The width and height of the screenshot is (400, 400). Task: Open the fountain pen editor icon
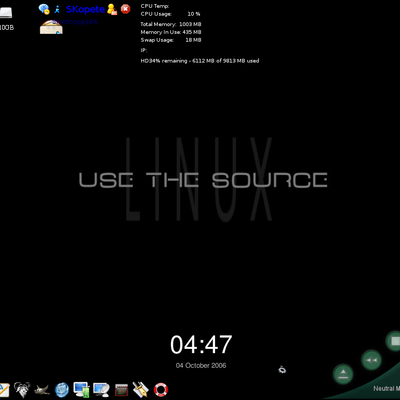140,389
